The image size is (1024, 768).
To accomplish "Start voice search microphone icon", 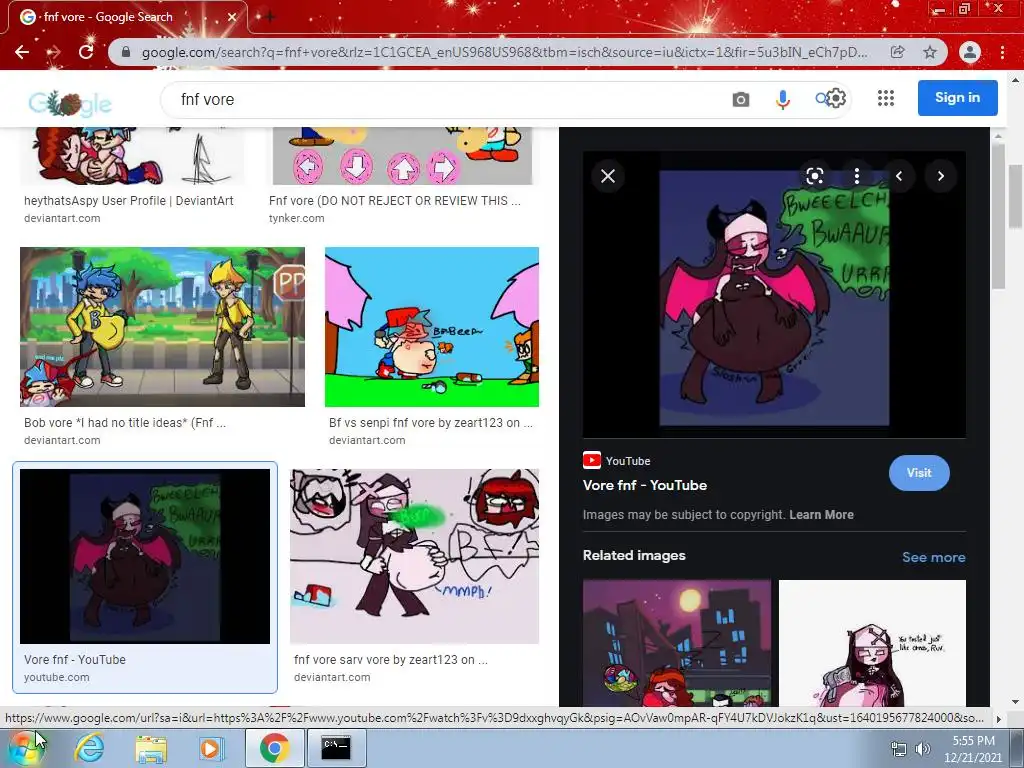I will 782,99.
